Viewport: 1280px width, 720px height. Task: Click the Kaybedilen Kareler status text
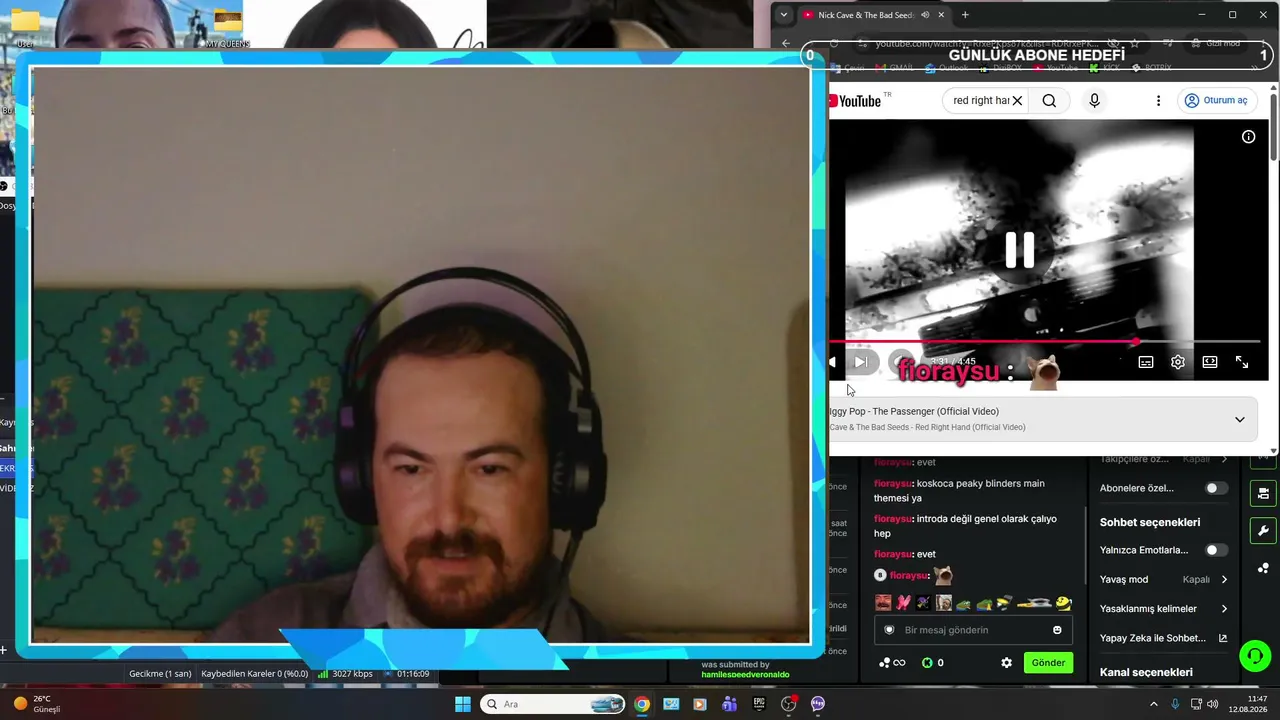tap(254, 674)
